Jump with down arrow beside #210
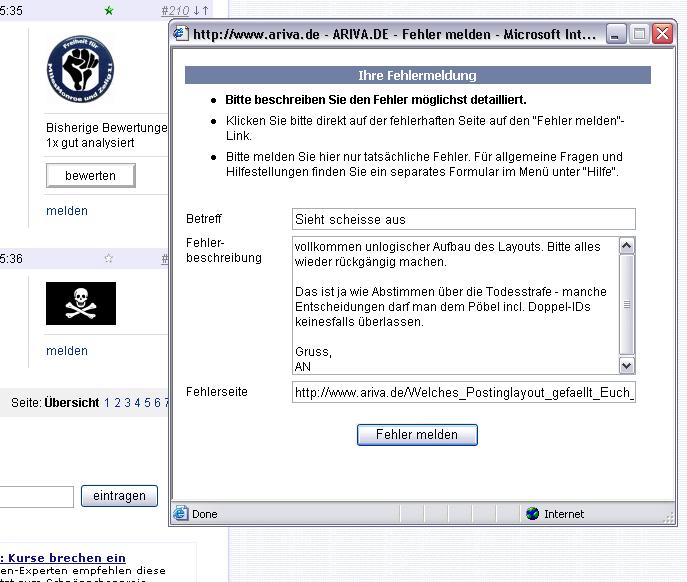 pyautogui.click(x=196, y=11)
